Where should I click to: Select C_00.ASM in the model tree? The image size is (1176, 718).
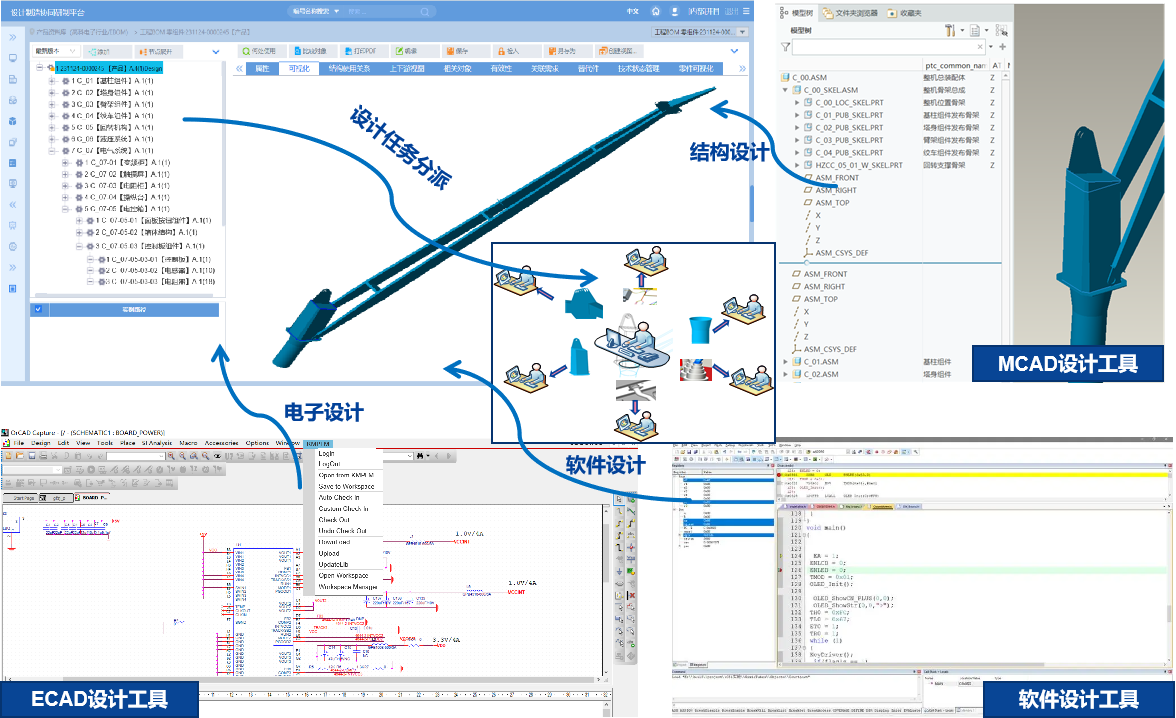809,77
